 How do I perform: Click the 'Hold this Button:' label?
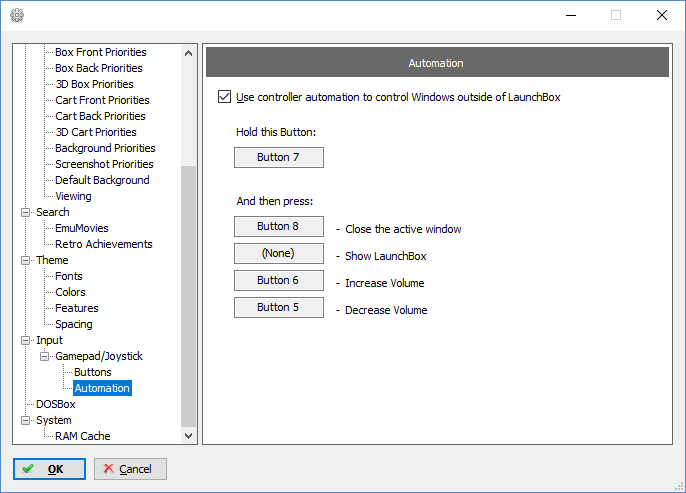coord(276,132)
